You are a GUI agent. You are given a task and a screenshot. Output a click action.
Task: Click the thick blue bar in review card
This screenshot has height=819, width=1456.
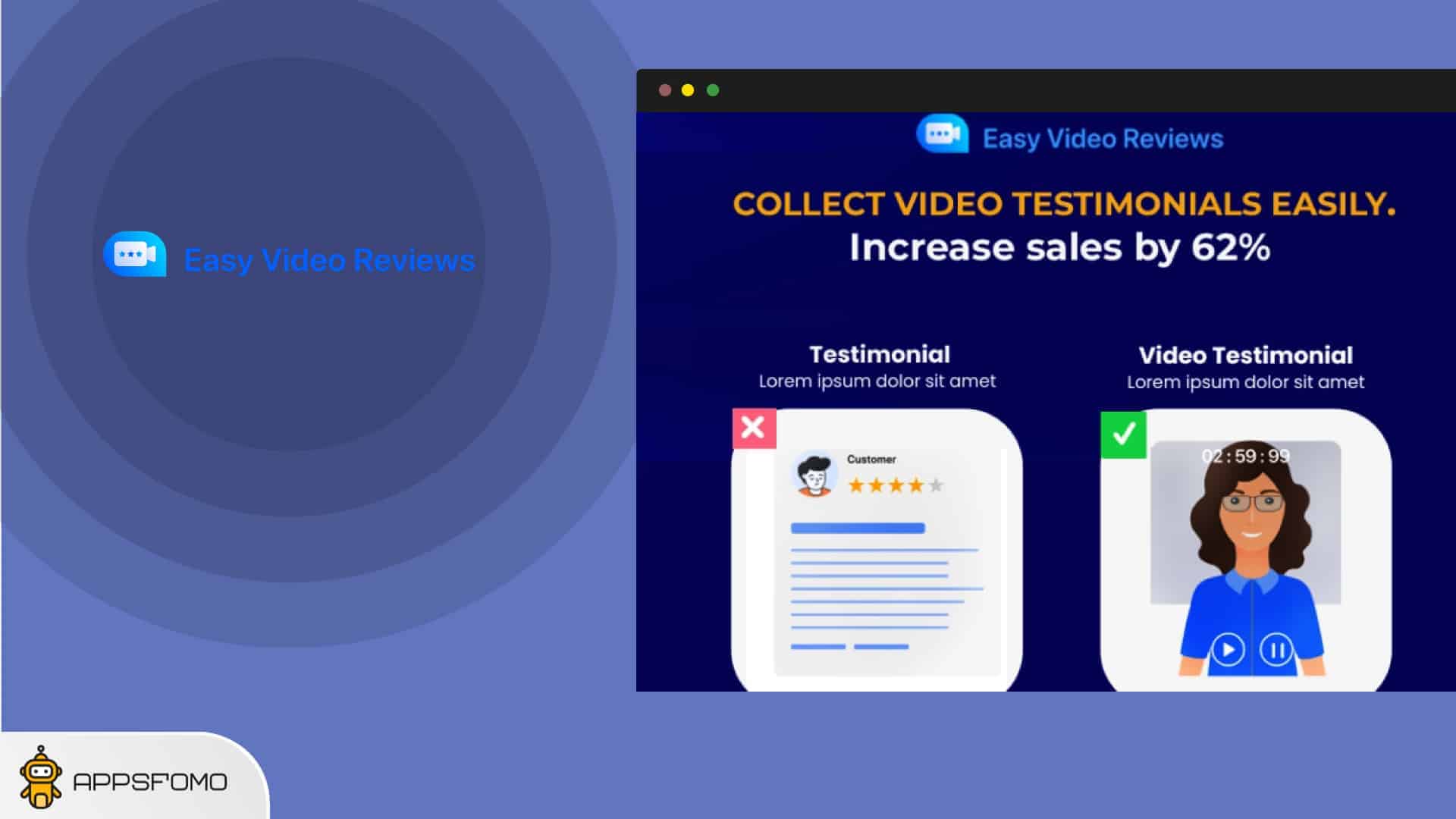click(x=858, y=528)
